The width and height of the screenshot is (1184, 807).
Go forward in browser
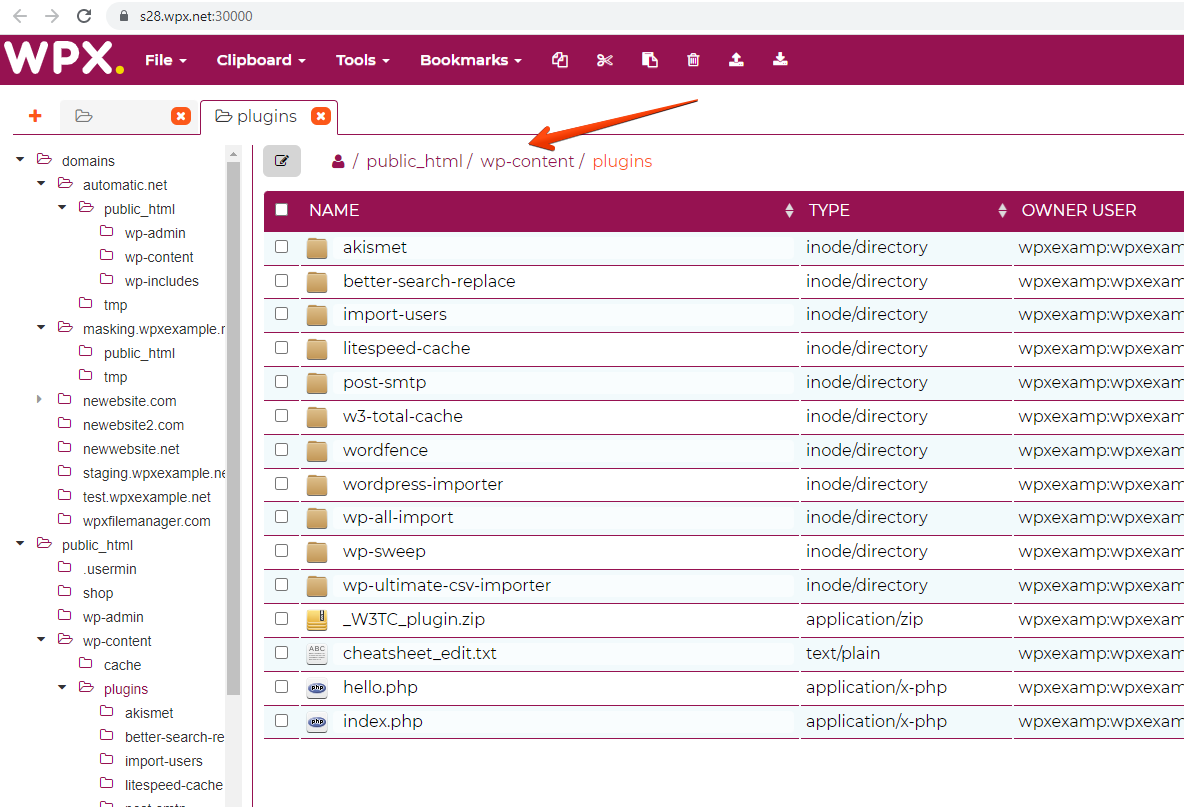click(51, 16)
